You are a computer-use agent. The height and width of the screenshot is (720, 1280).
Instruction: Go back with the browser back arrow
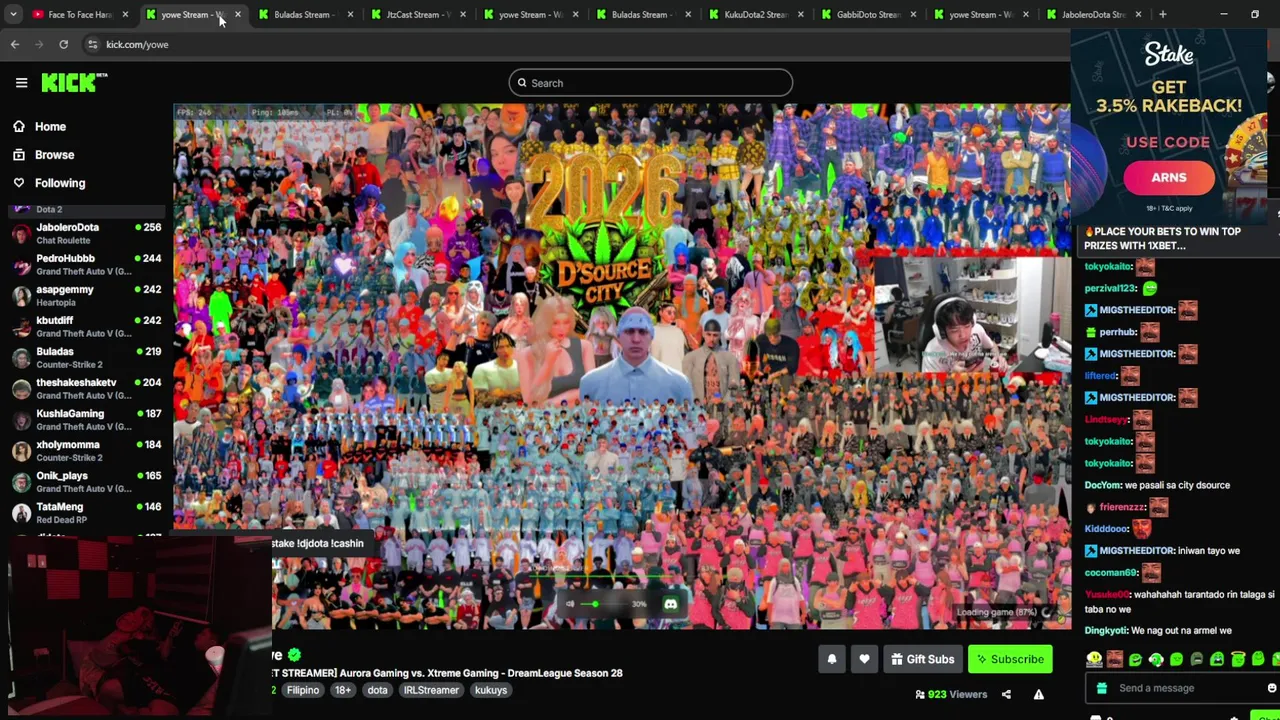(14, 44)
